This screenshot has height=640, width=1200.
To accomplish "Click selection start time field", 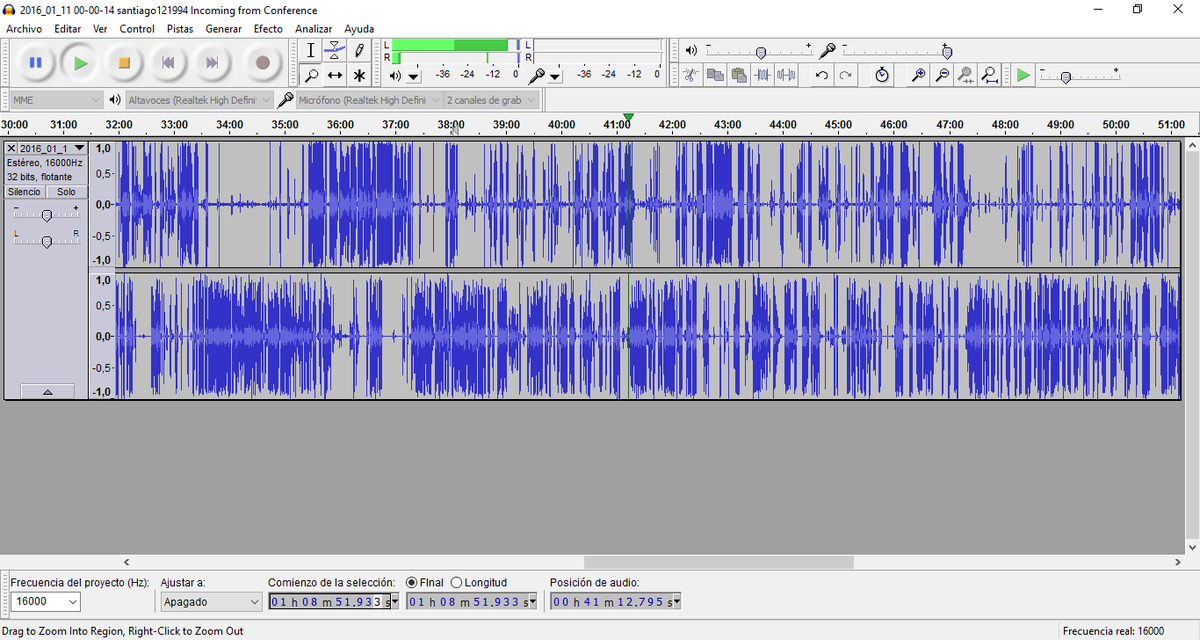I will (x=334, y=602).
